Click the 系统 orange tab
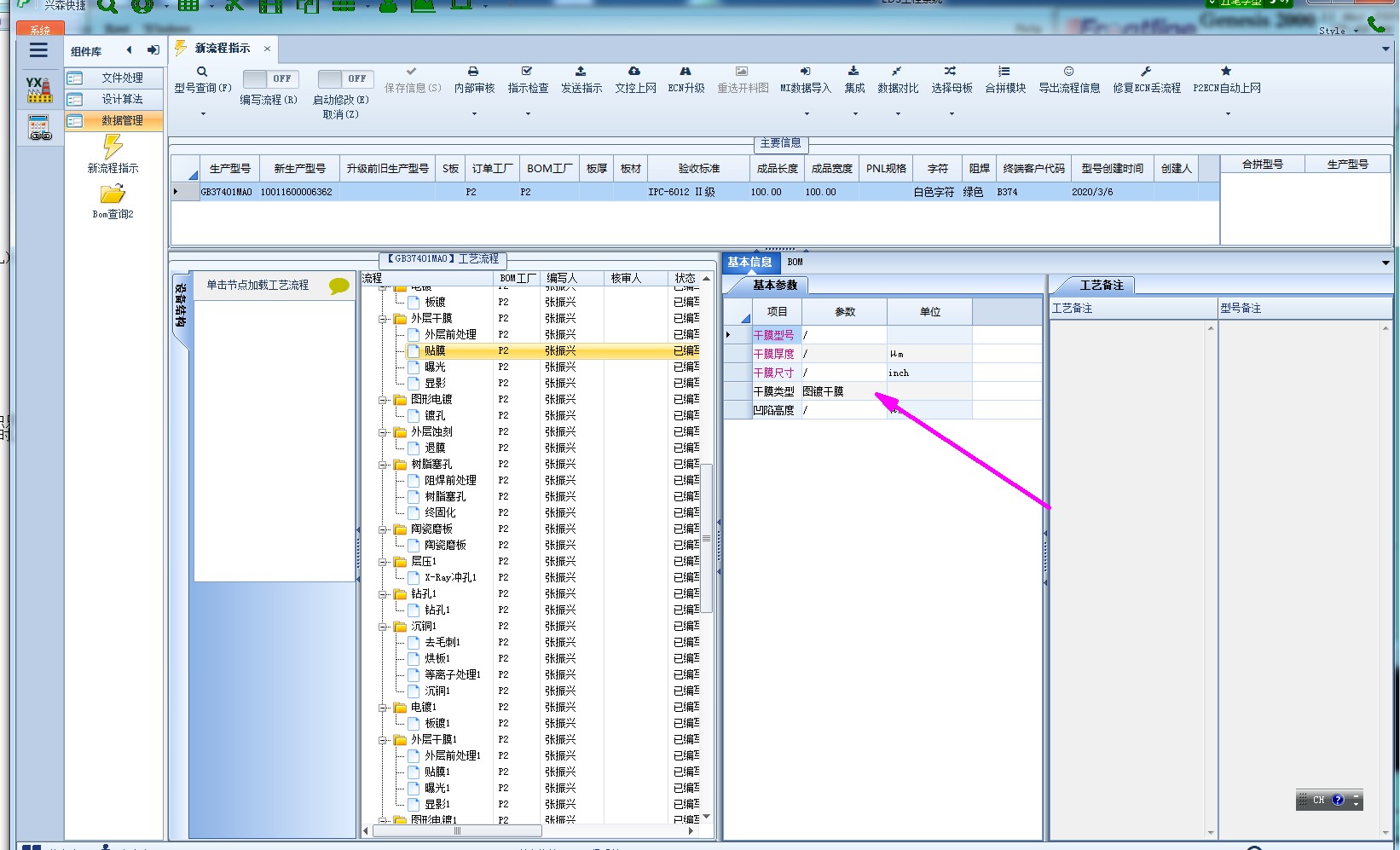Image resolution: width=1400 pixels, height=850 pixels. click(x=40, y=28)
